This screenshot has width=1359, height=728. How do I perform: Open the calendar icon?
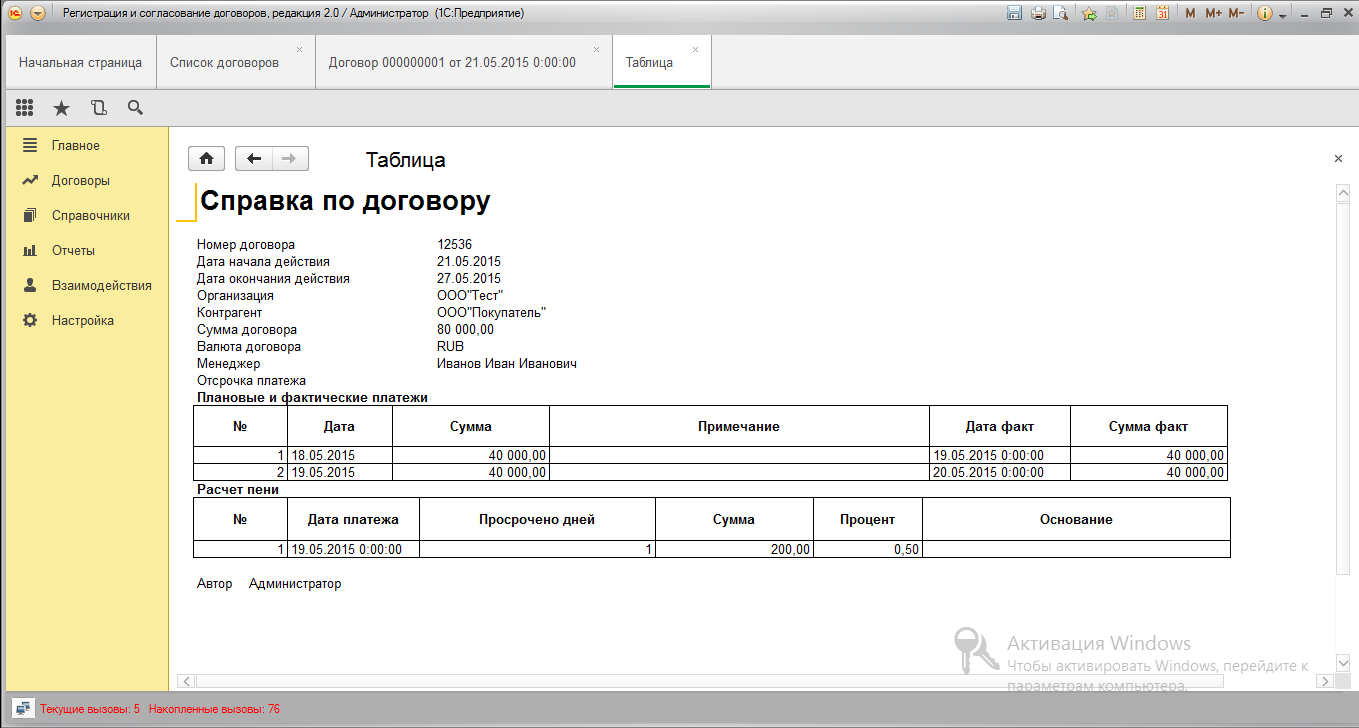(1163, 13)
